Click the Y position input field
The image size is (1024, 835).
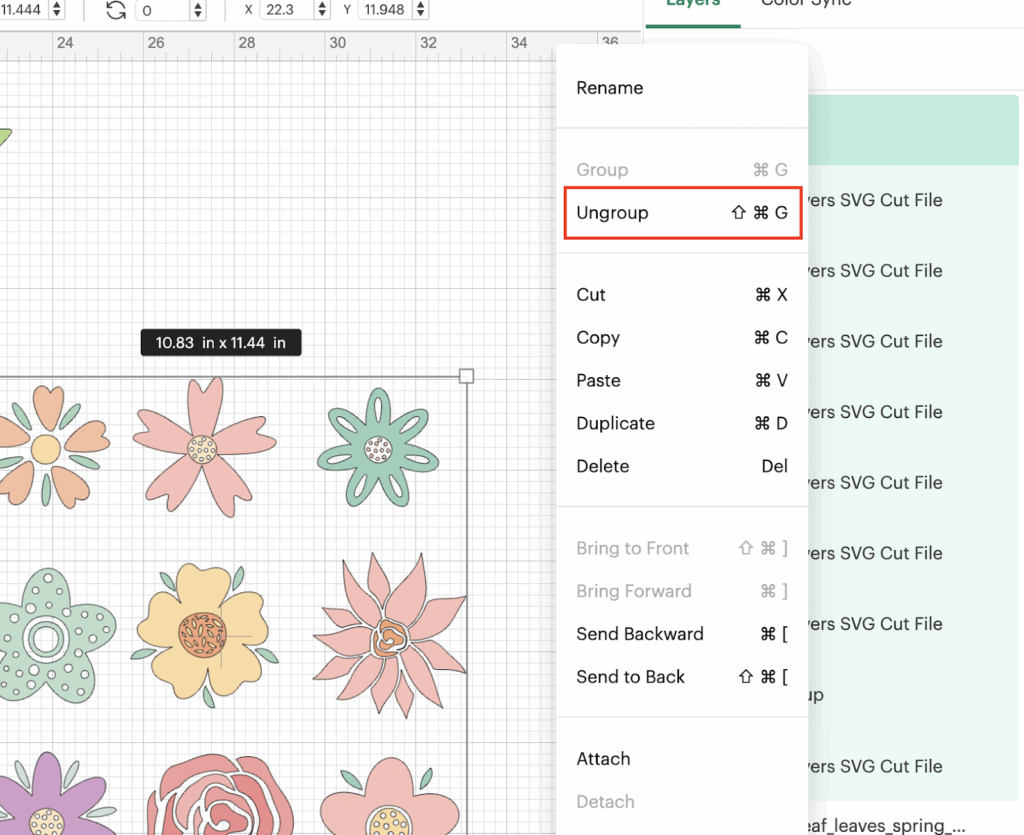click(385, 10)
